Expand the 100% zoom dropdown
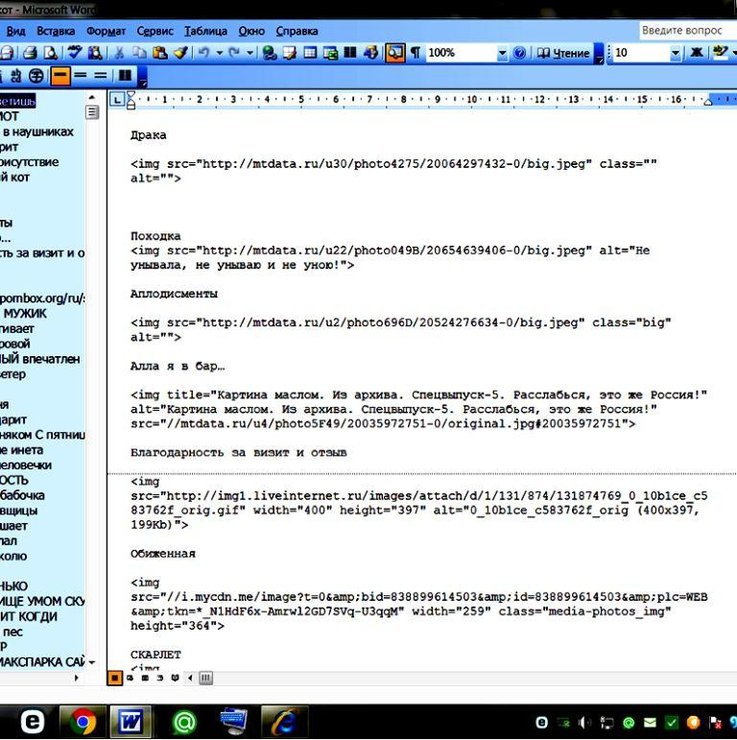The image size is (737, 740). [x=502, y=53]
